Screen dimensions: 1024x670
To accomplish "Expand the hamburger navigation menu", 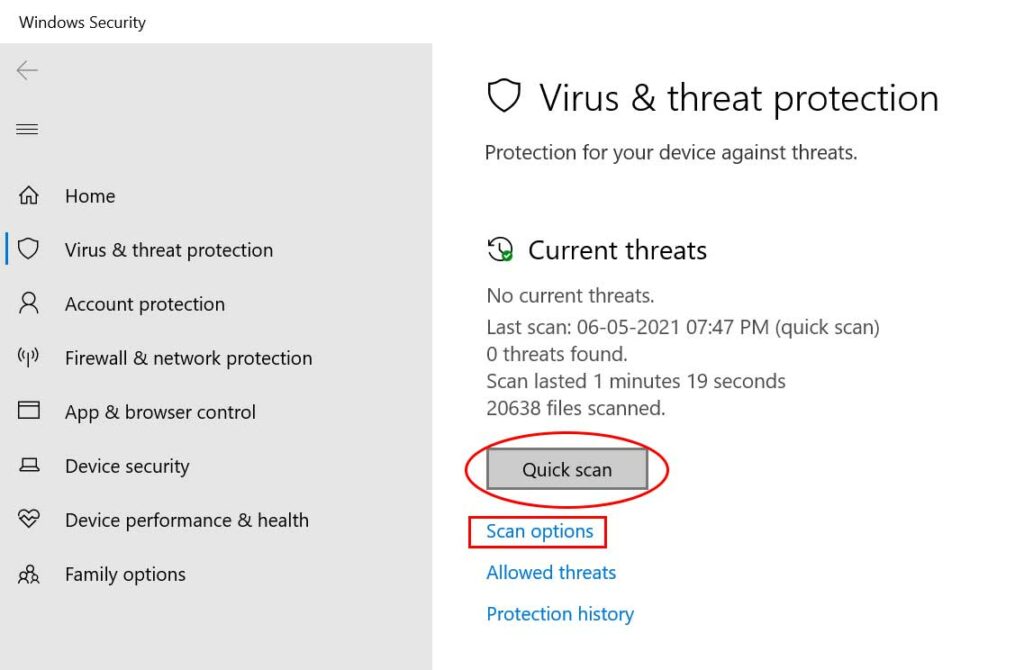I will pyautogui.click(x=27, y=129).
